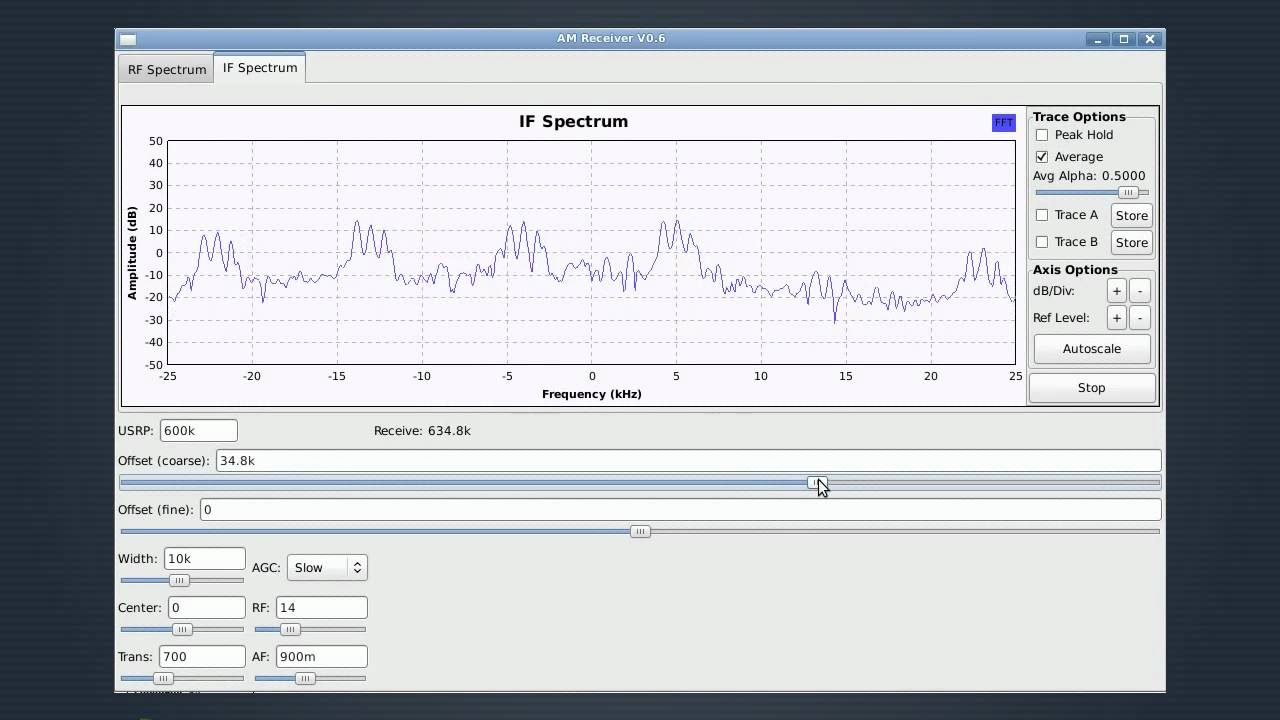Click the blue FFT legend marker
1280x720 pixels.
pos(1003,123)
